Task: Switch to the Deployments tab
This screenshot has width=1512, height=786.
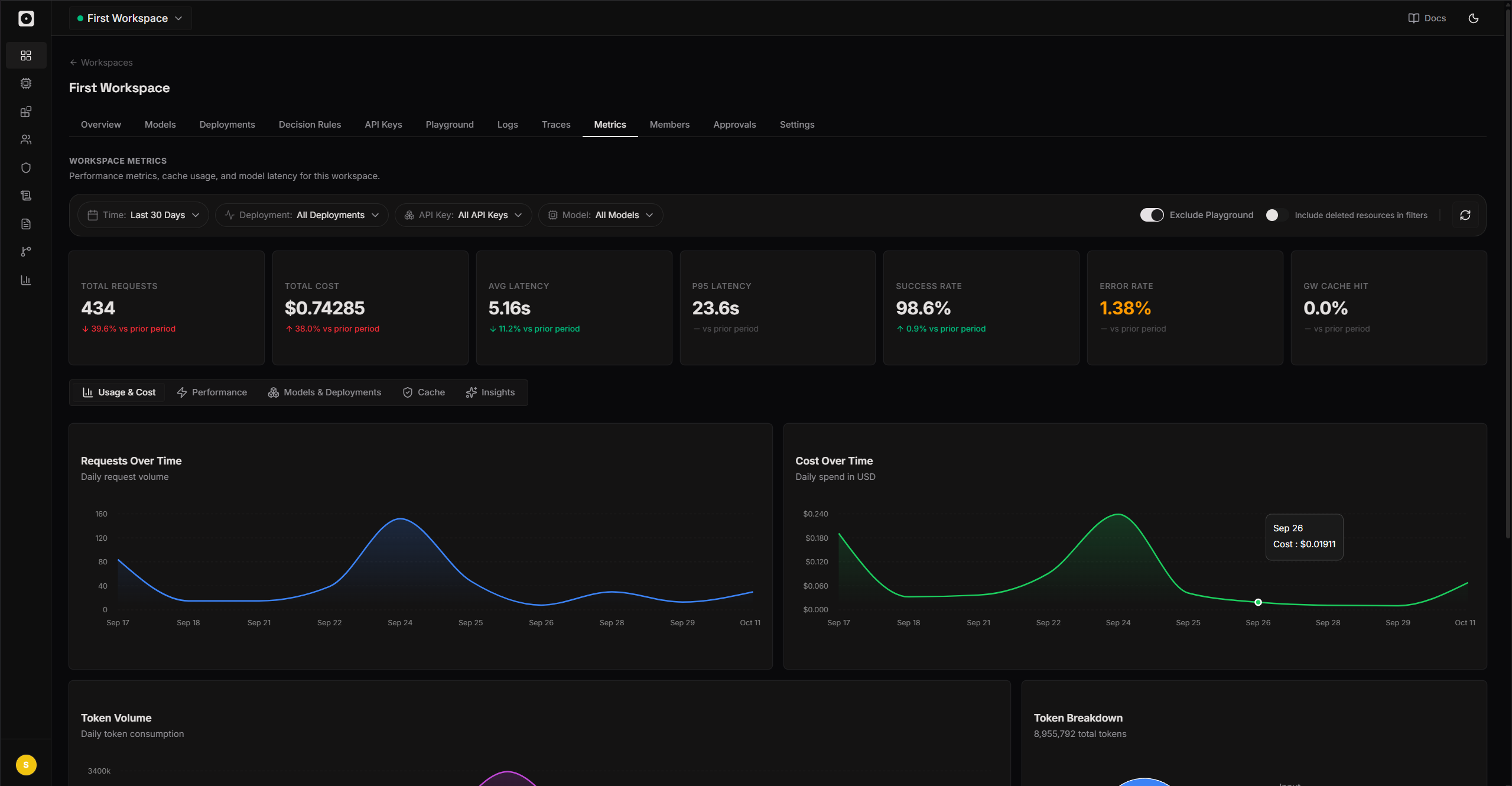Action: click(x=227, y=125)
